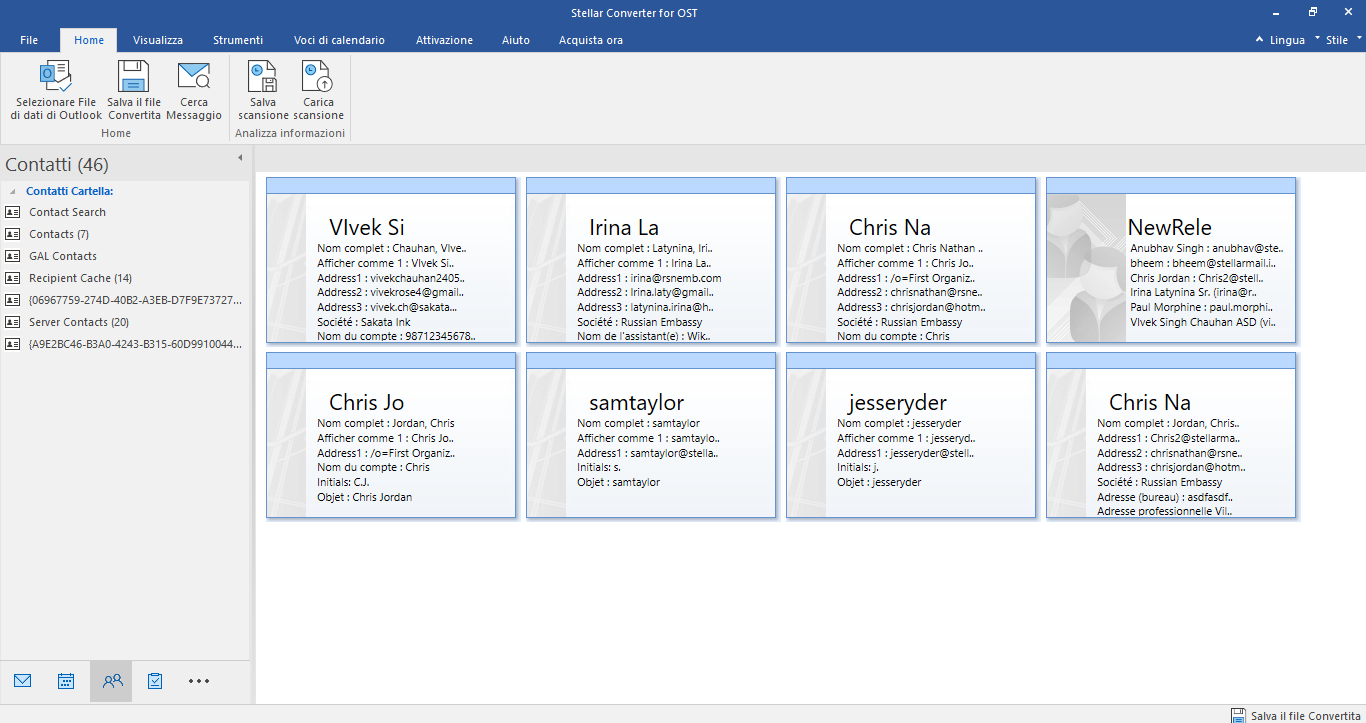
Task: Click Salva il file Convertita ribbon icon
Action: (x=134, y=77)
